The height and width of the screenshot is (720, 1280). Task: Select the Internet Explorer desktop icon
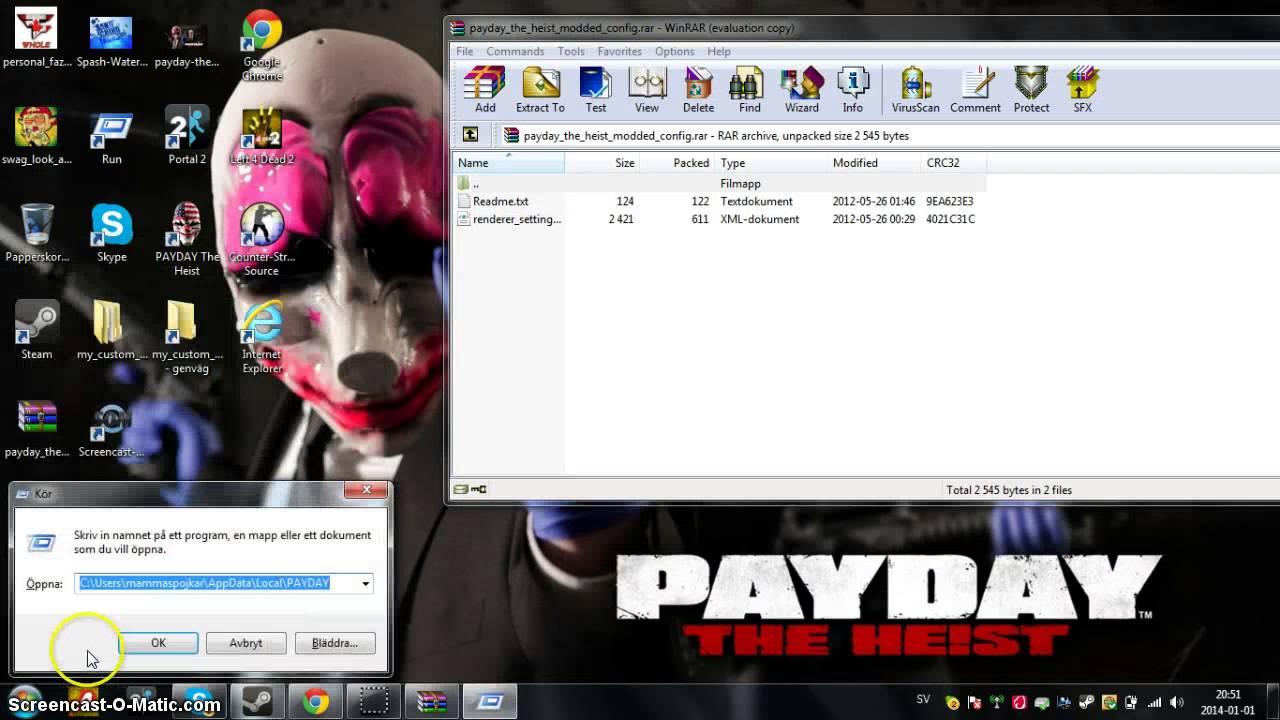pos(262,337)
